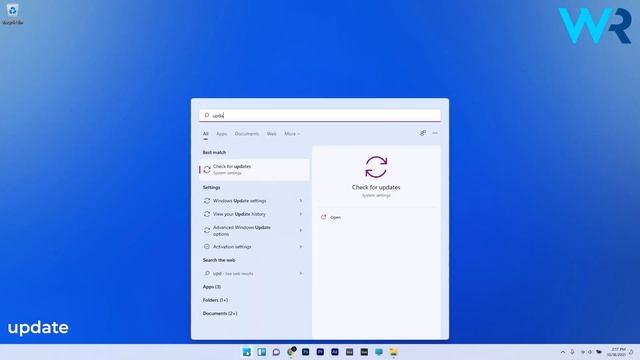This screenshot has width=640, height=360.
Task: Expand arrow beside Windows Update settings
Action: pyautogui.click(x=301, y=201)
